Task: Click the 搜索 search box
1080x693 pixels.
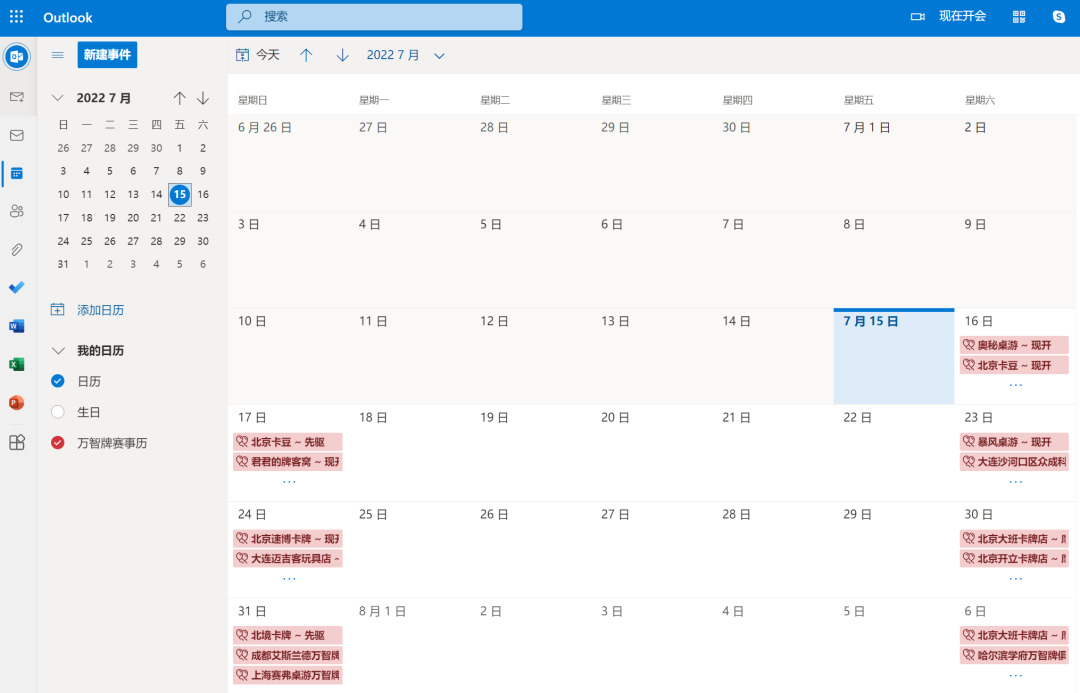Action: click(374, 17)
